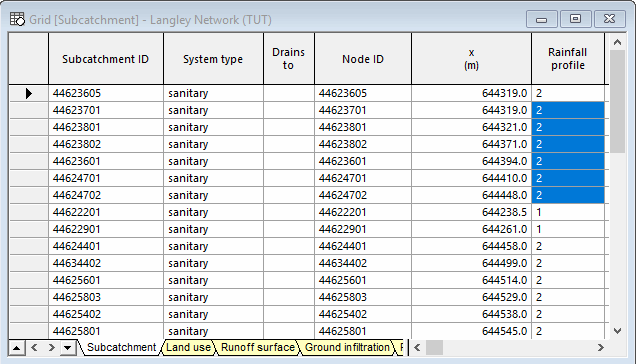Click highlighted Rainfall profile cell in row 44623701
The height and width of the screenshot is (364, 636).
tap(568, 110)
